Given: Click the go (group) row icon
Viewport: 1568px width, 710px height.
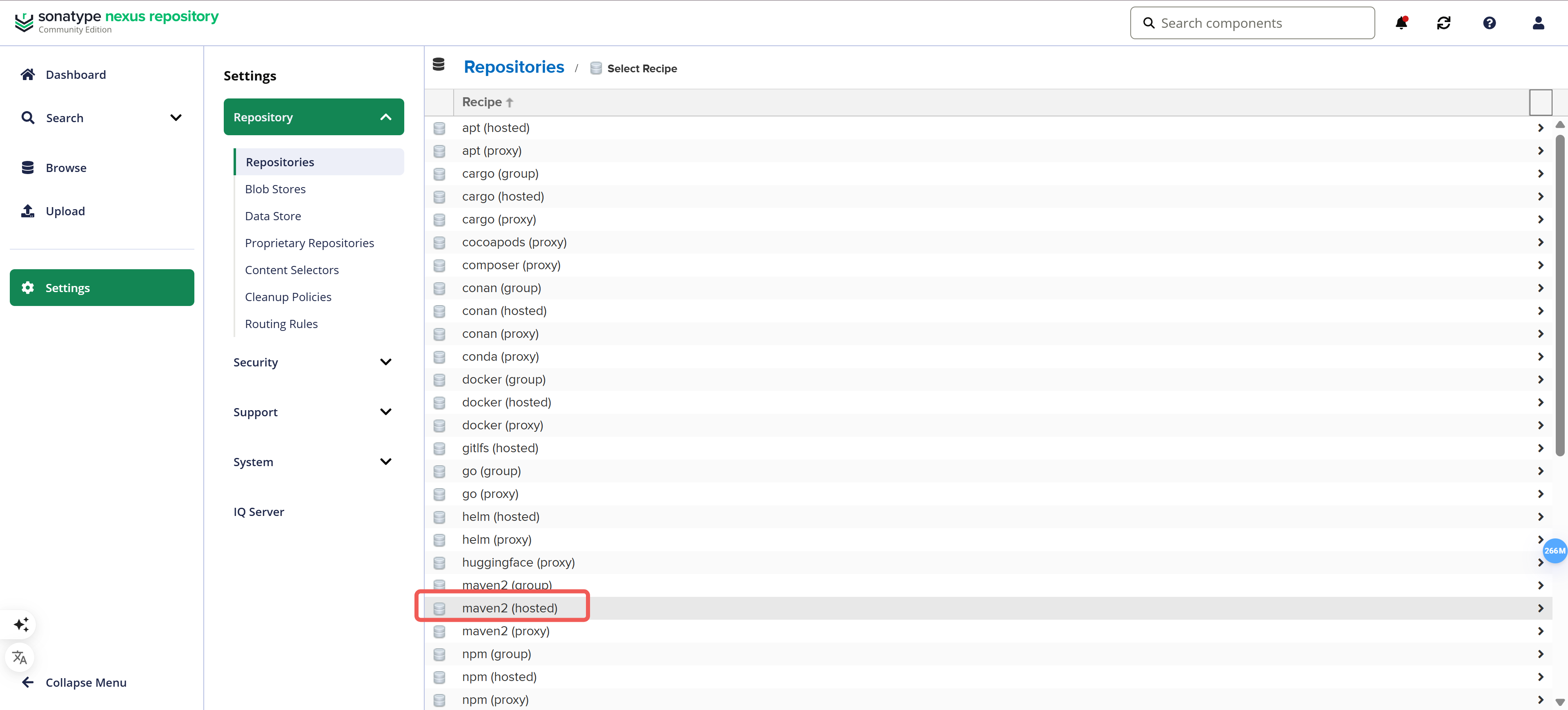Looking at the screenshot, I should pos(439,471).
